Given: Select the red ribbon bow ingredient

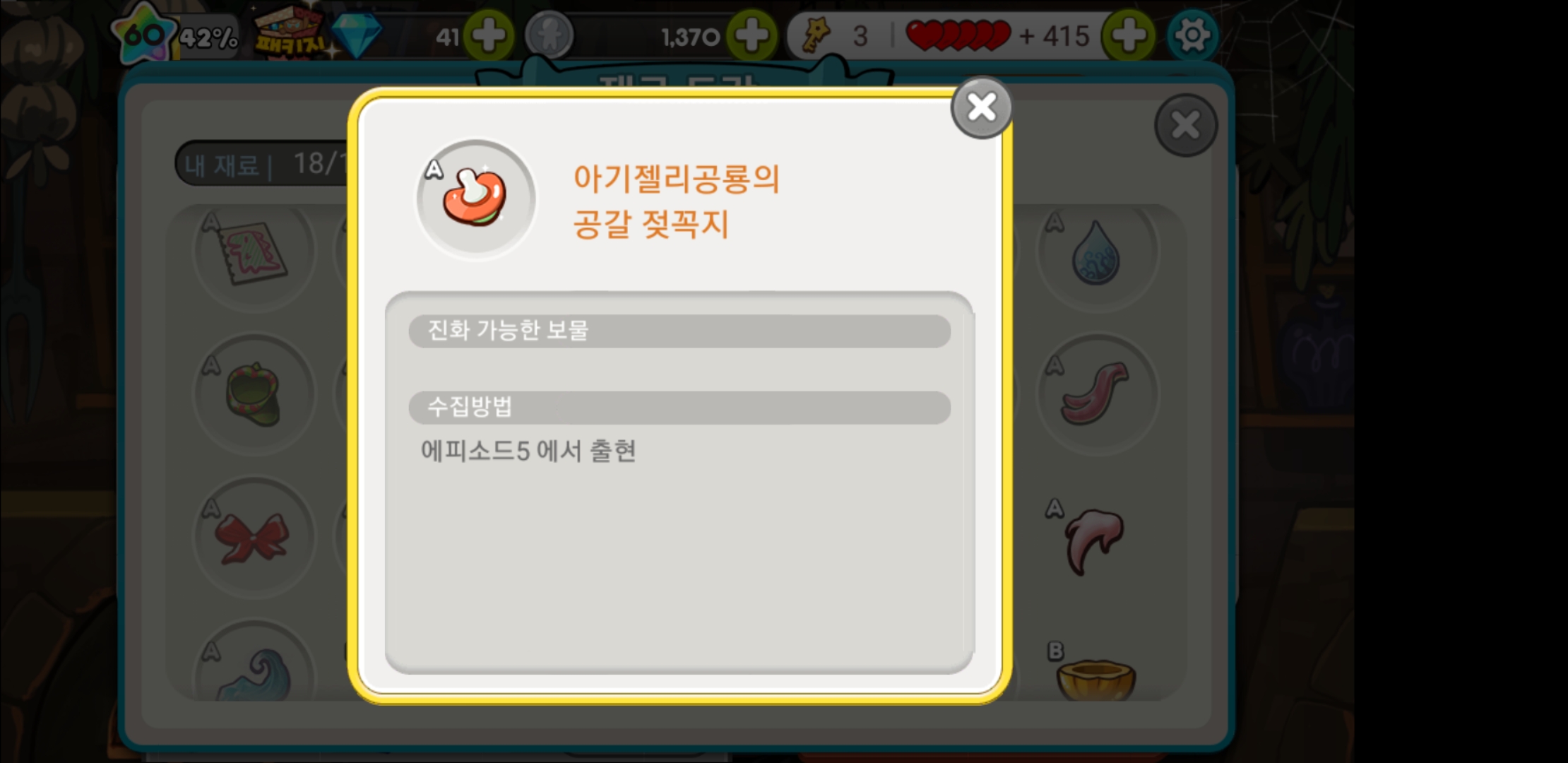Looking at the screenshot, I should point(253,538).
